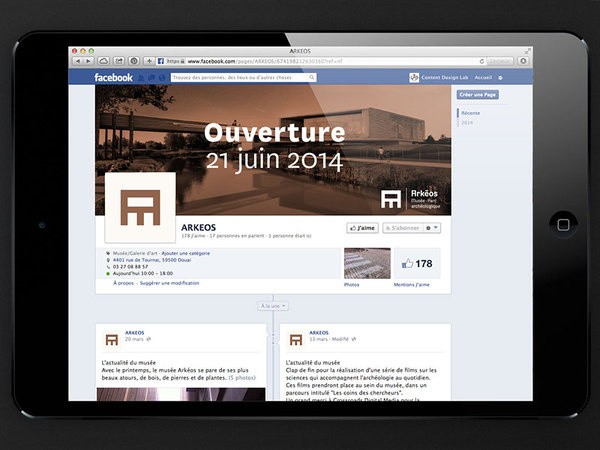Viewport: 600px width, 450px height.
Task: Open the Photos thumbnail image
Action: coord(367,263)
